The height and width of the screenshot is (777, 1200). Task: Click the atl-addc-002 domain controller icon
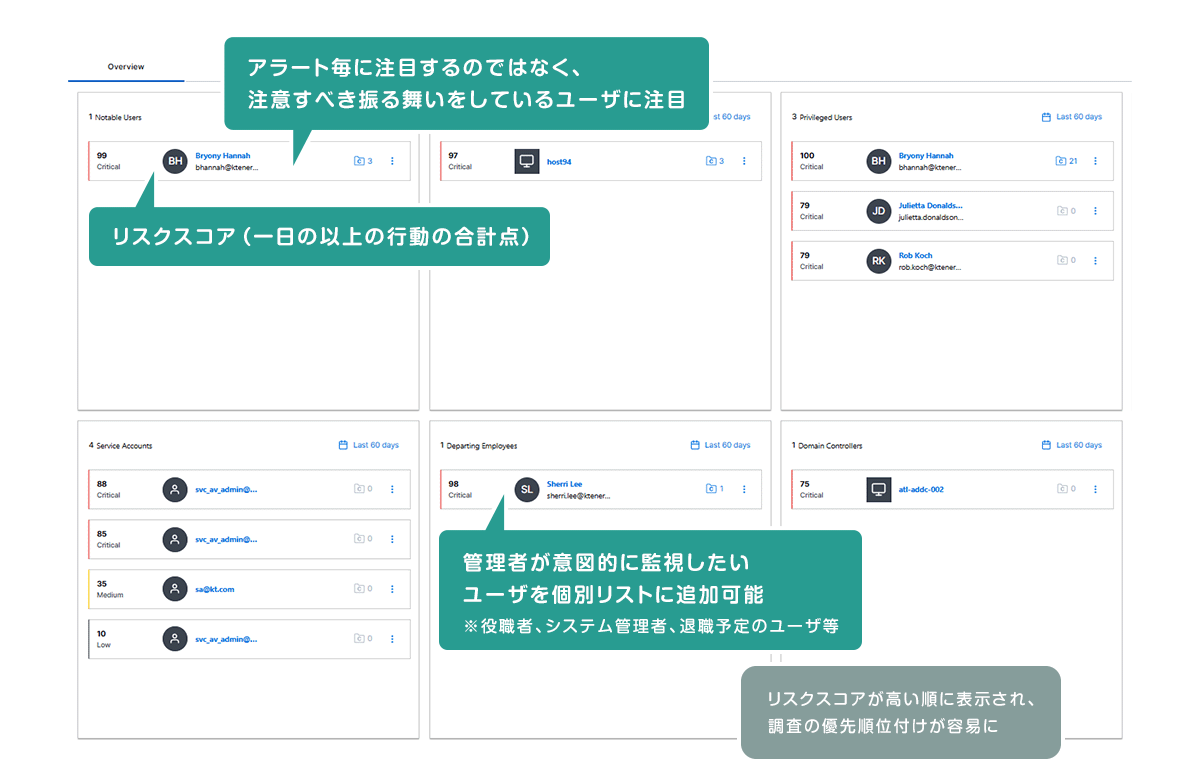click(x=878, y=489)
